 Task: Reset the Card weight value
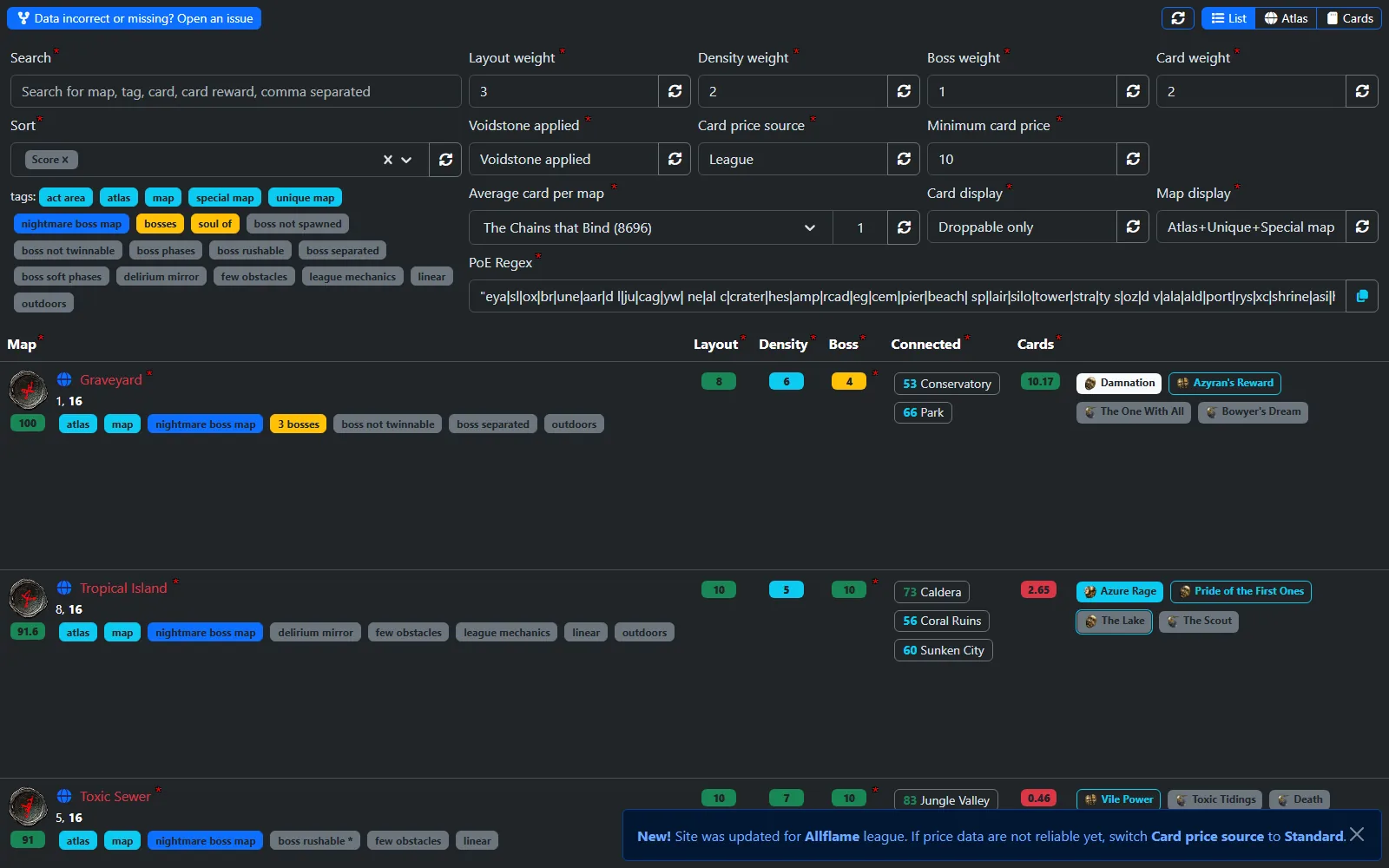1362,91
